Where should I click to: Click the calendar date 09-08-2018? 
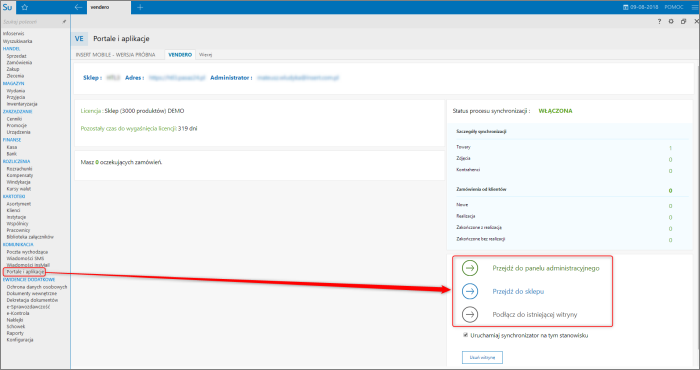[x=641, y=7]
